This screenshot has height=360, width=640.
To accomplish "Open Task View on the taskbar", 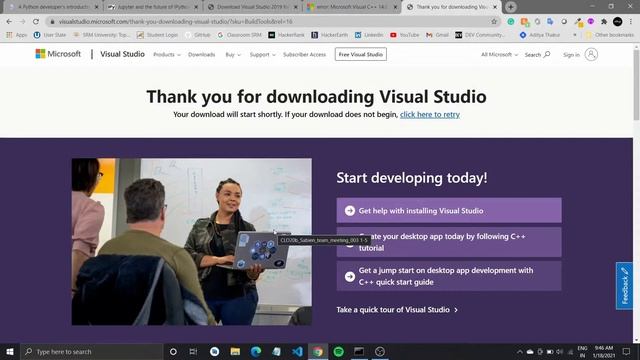I will pos(193,351).
